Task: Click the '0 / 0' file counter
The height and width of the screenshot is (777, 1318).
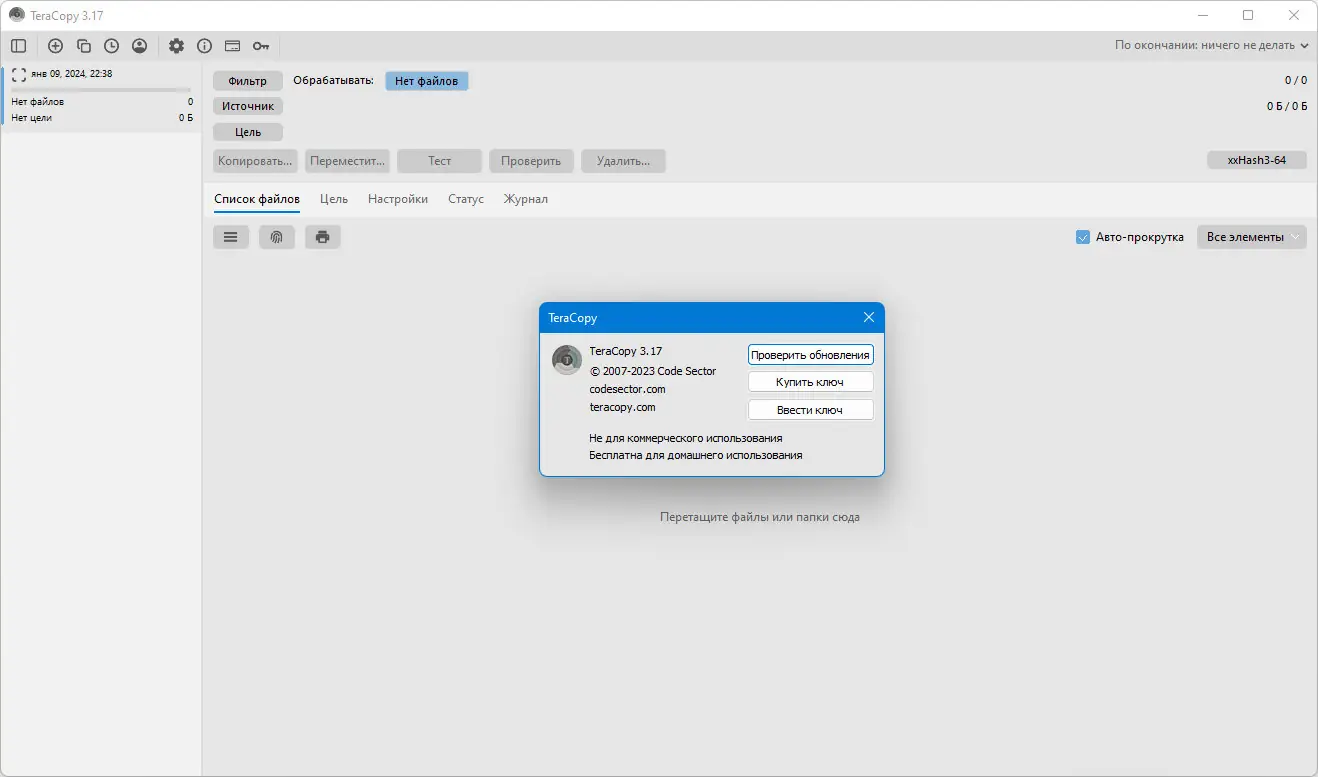Action: pyautogui.click(x=1296, y=80)
